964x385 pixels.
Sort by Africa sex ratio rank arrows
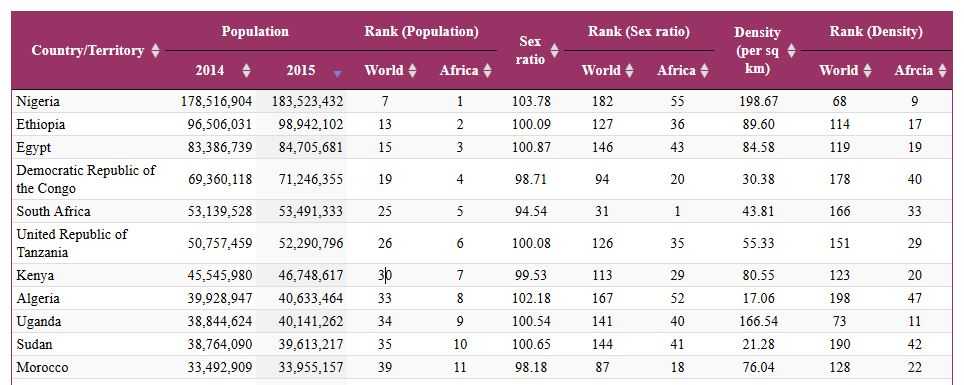pyautogui.click(x=705, y=70)
